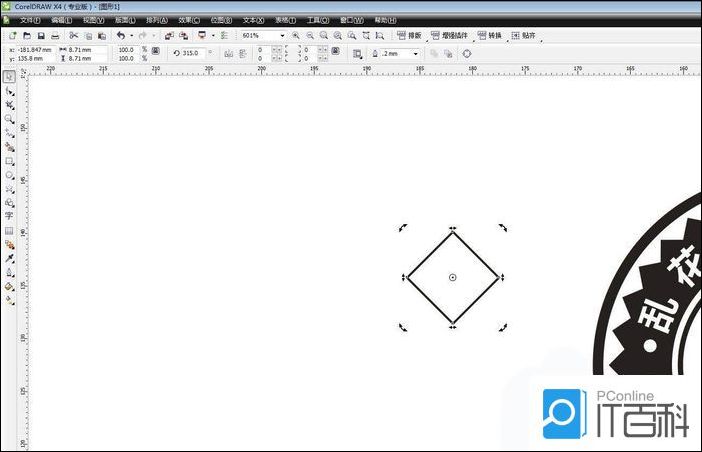The image size is (702, 452).
Task: Select the Shape tool
Action: pos(9,91)
